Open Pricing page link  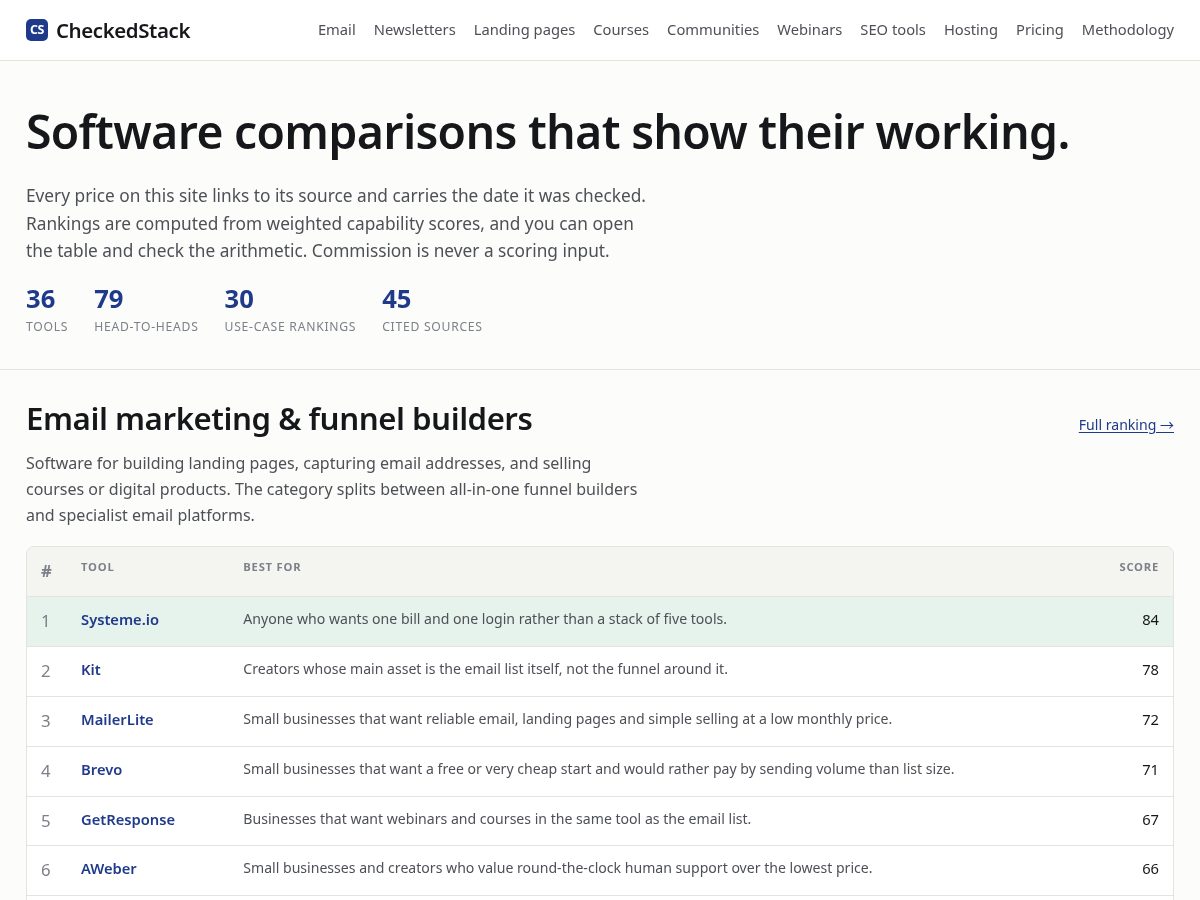click(x=1040, y=30)
